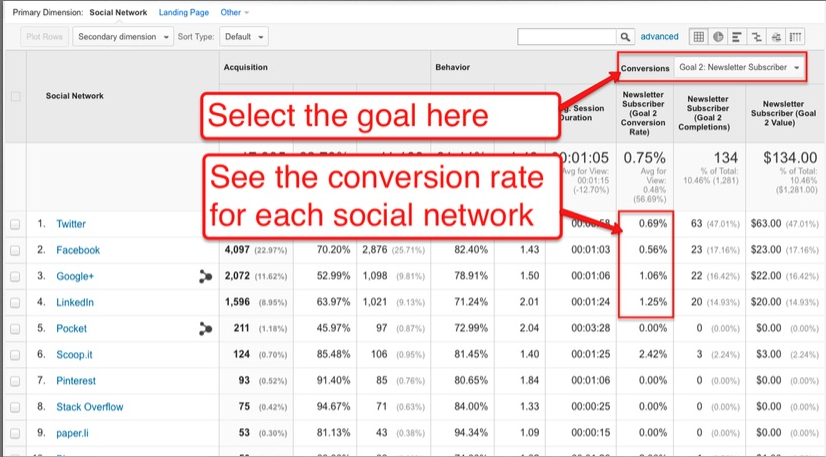826x457 pixels.
Task: Open the Pinterest social network link
Action: click(x=76, y=381)
